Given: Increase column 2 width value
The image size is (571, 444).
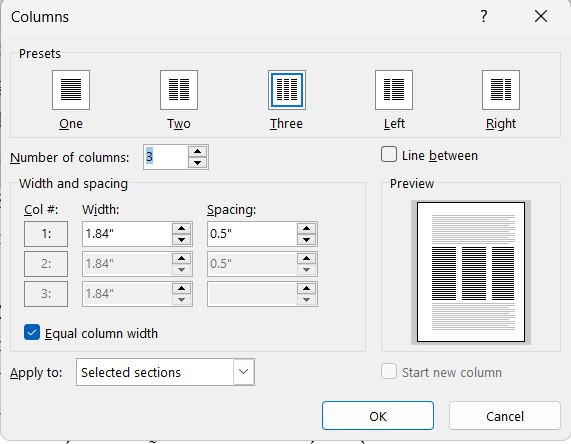Looking at the screenshot, I should (x=181, y=259).
